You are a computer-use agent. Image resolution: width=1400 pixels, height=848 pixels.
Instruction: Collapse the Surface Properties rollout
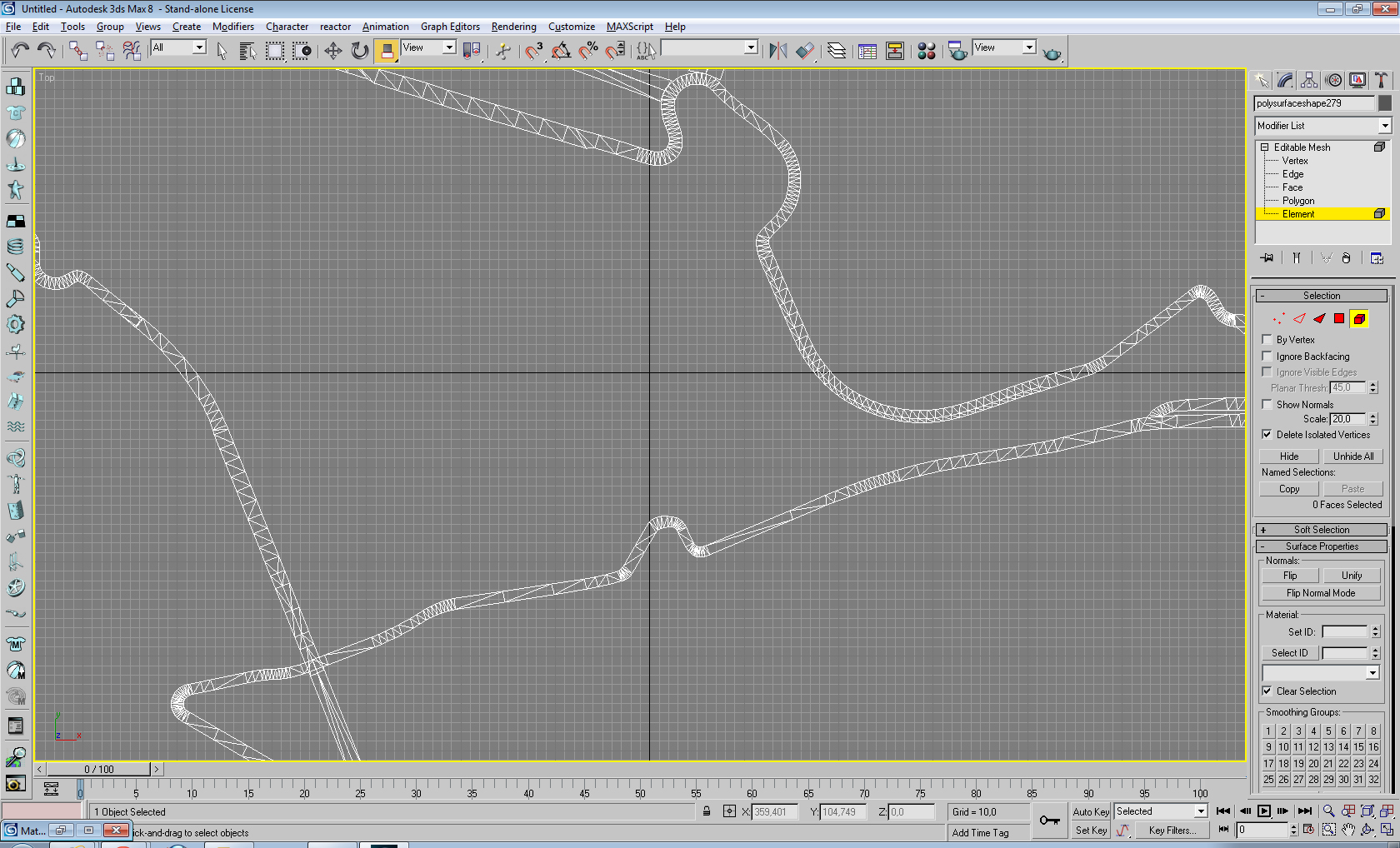pos(1322,546)
